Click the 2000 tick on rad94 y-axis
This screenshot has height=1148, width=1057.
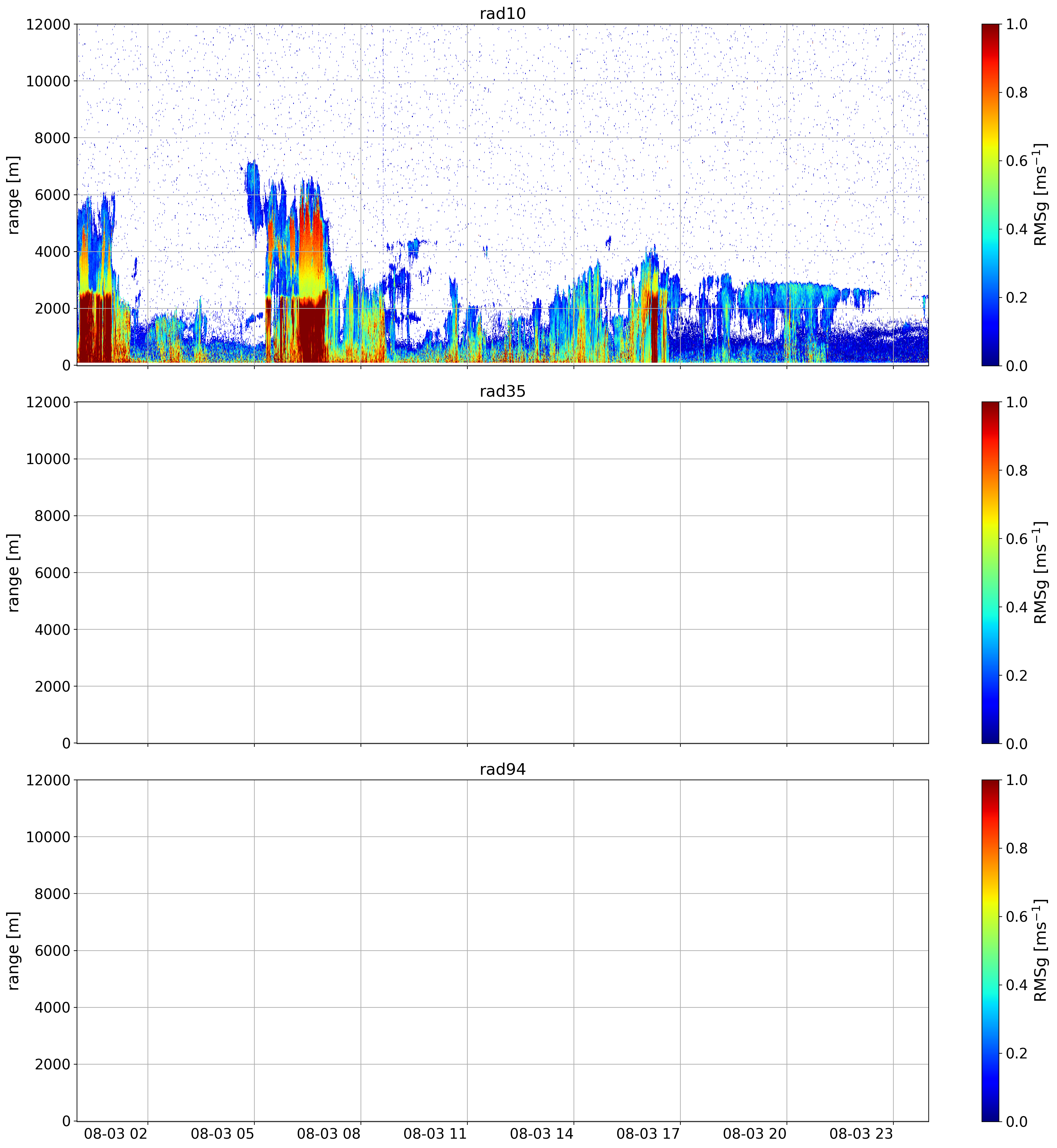pyautogui.click(x=53, y=1065)
